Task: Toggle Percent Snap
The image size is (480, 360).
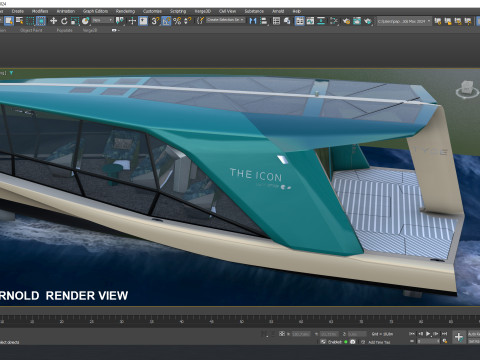Action: pyautogui.click(x=177, y=21)
